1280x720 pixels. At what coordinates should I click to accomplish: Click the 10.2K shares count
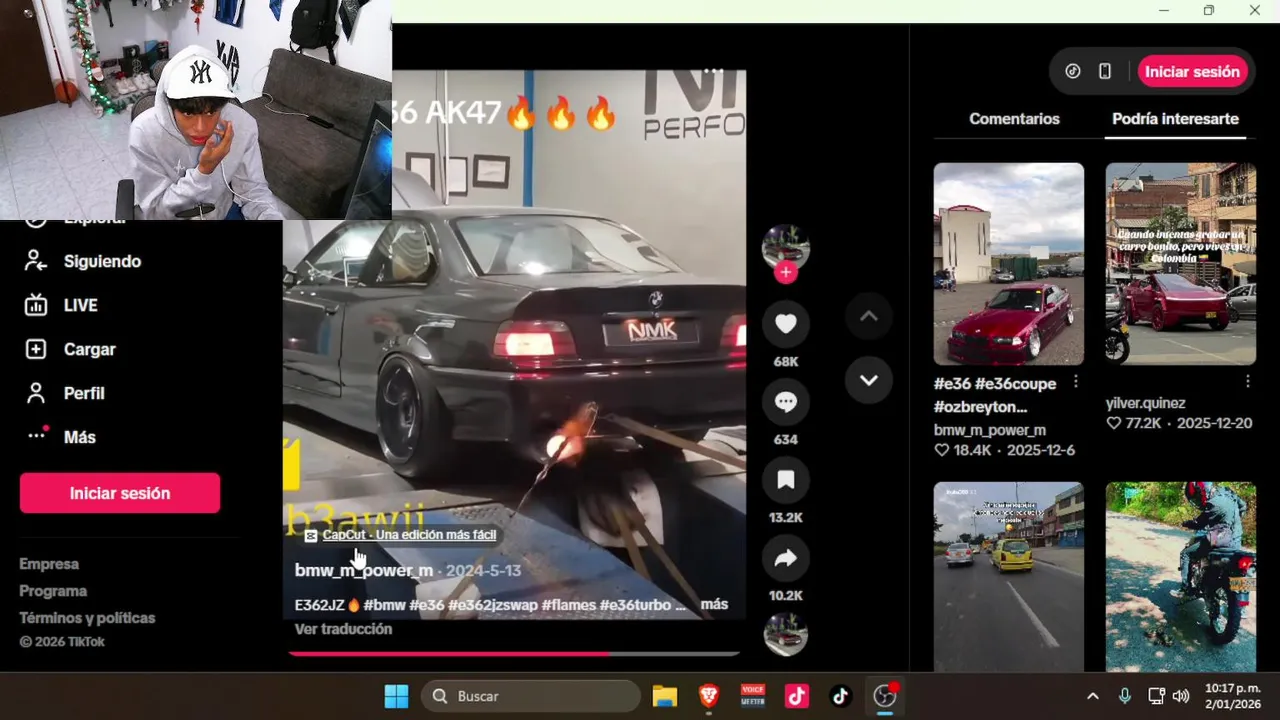click(786, 595)
